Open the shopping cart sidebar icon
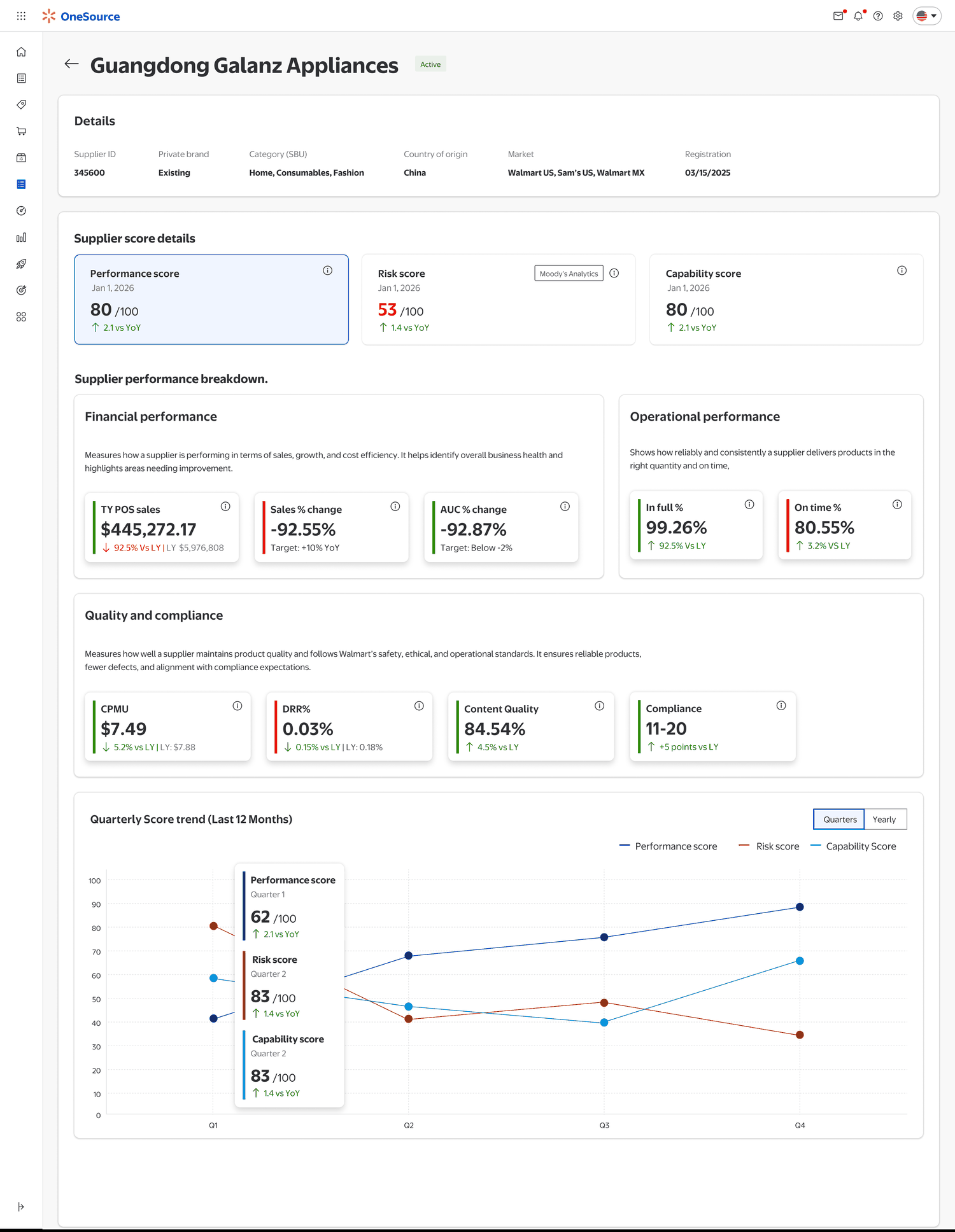The height and width of the screenshot is (1232, 955). [x=21, y=131]
